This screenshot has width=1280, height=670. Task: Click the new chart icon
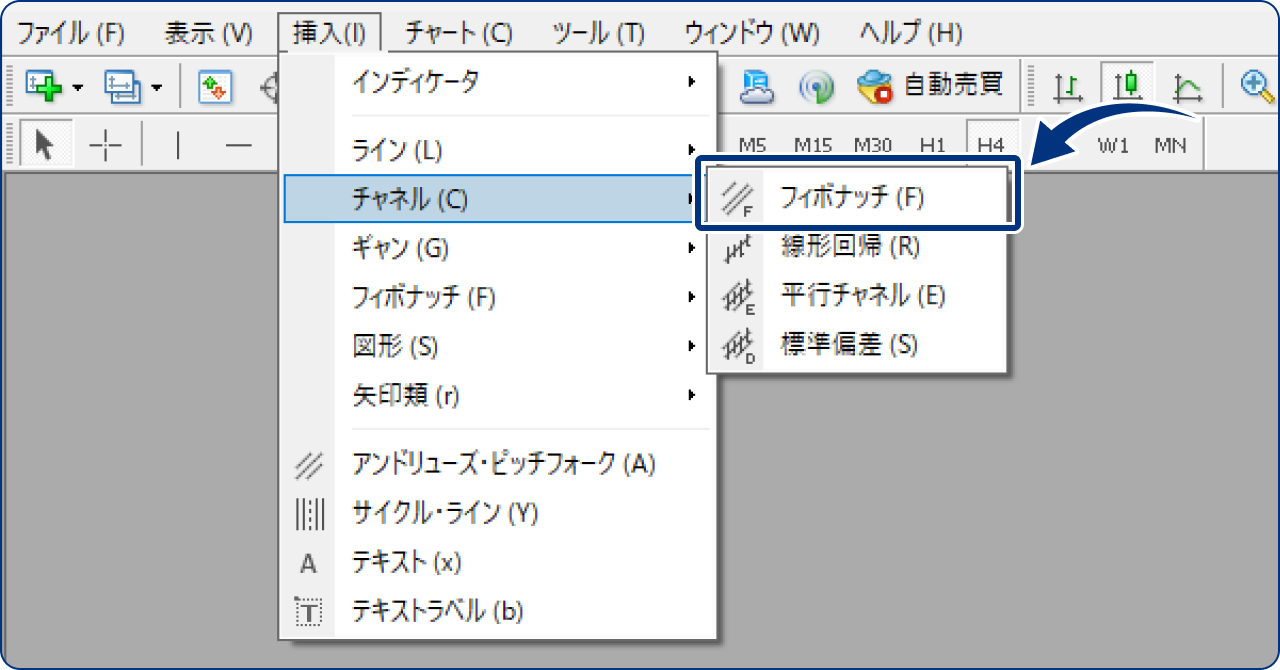(x=45, y=85)
